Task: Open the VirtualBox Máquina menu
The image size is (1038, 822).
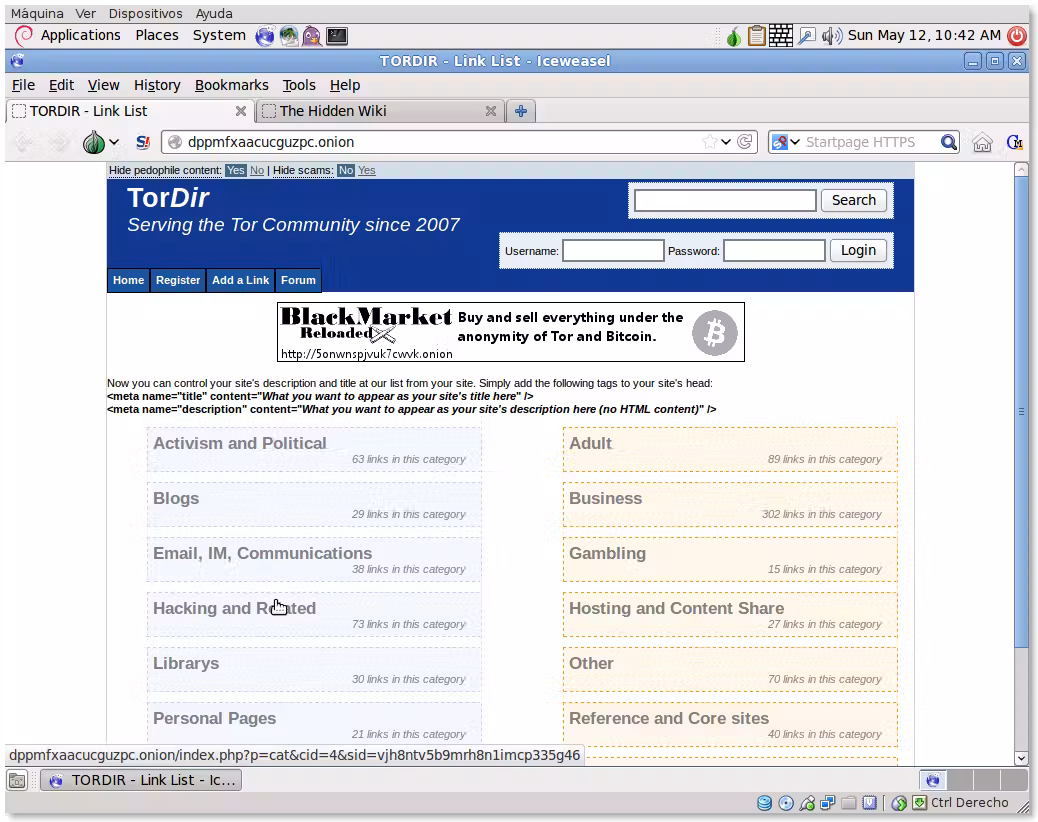Action: [37, 13]
